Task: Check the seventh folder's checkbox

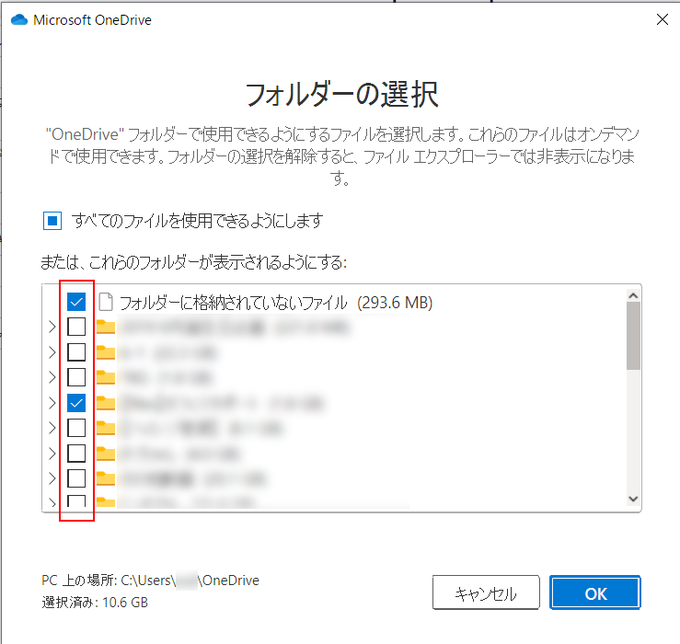Action: 76,479
